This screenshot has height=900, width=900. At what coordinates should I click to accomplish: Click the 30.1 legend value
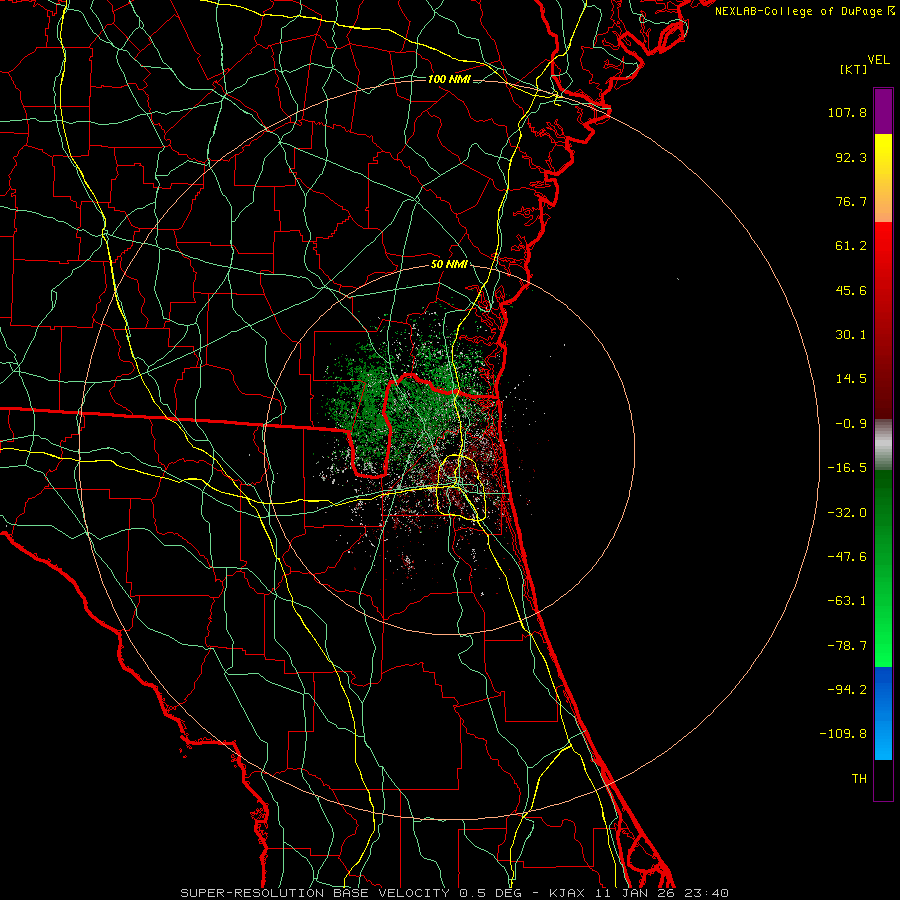point(851,335)
